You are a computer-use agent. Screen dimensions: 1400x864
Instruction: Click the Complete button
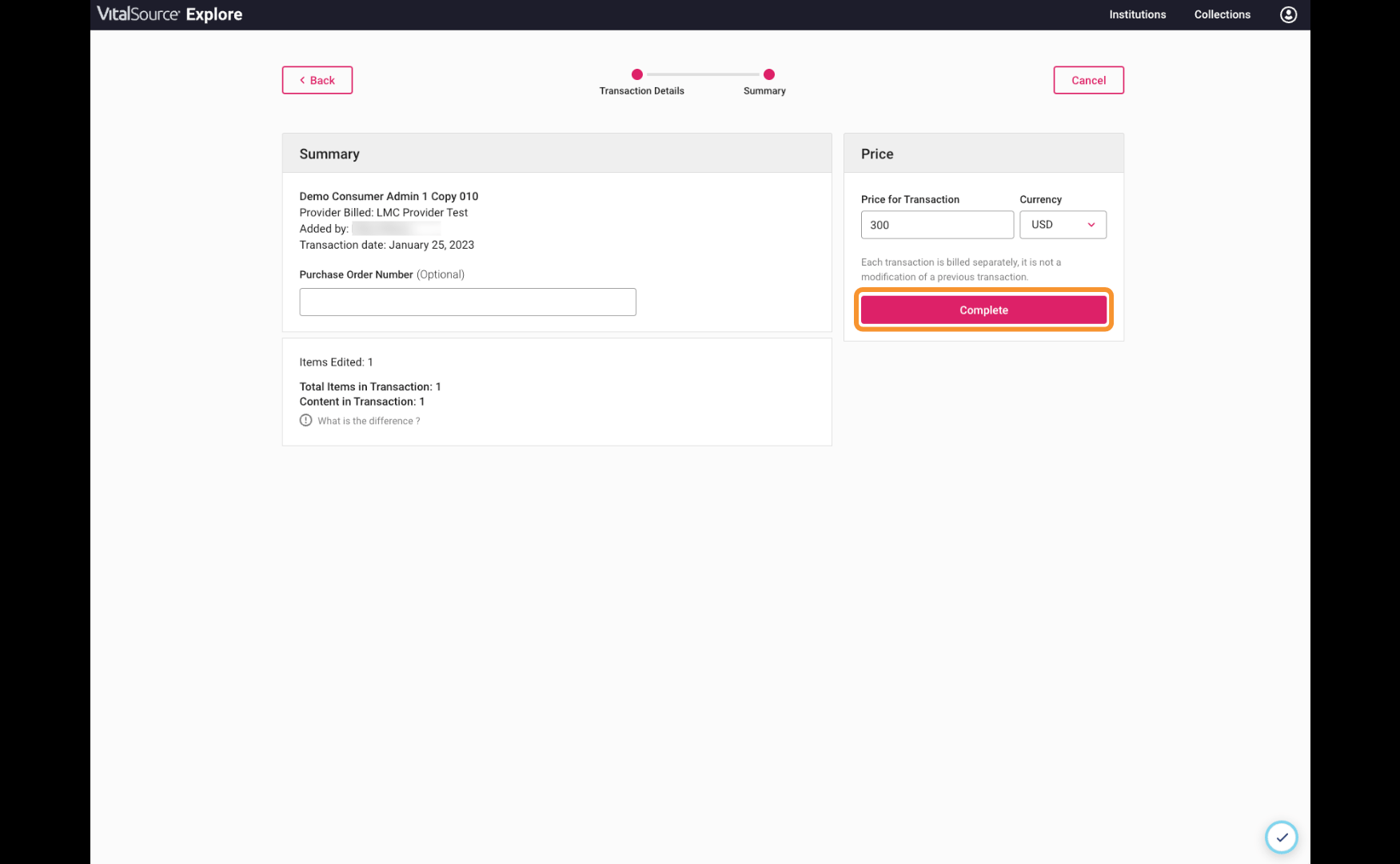(983, 310)
